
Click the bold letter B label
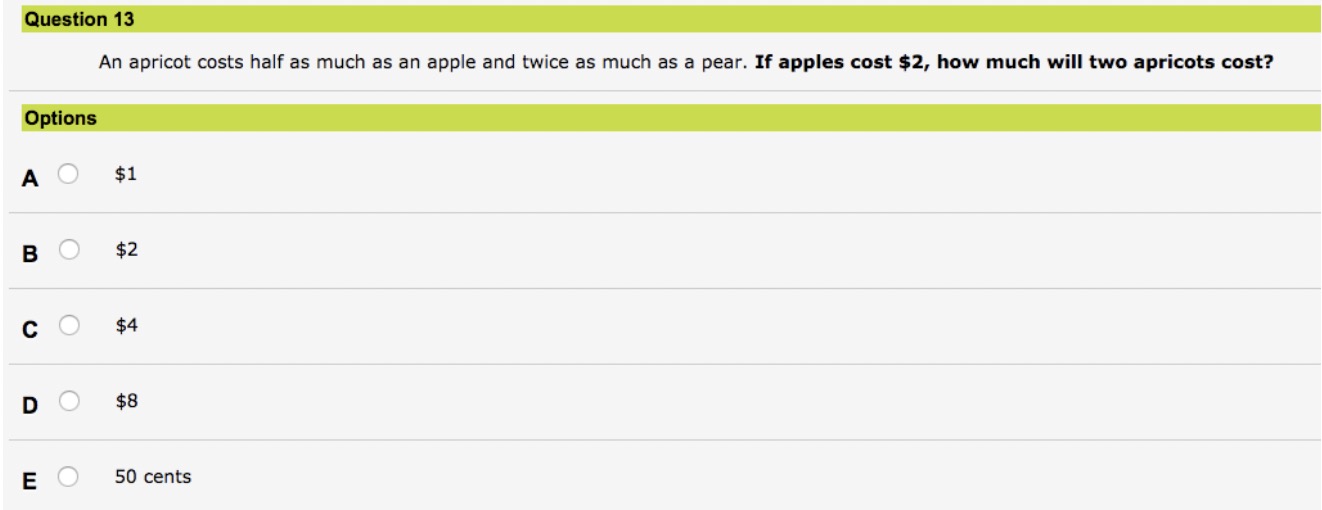30,255
